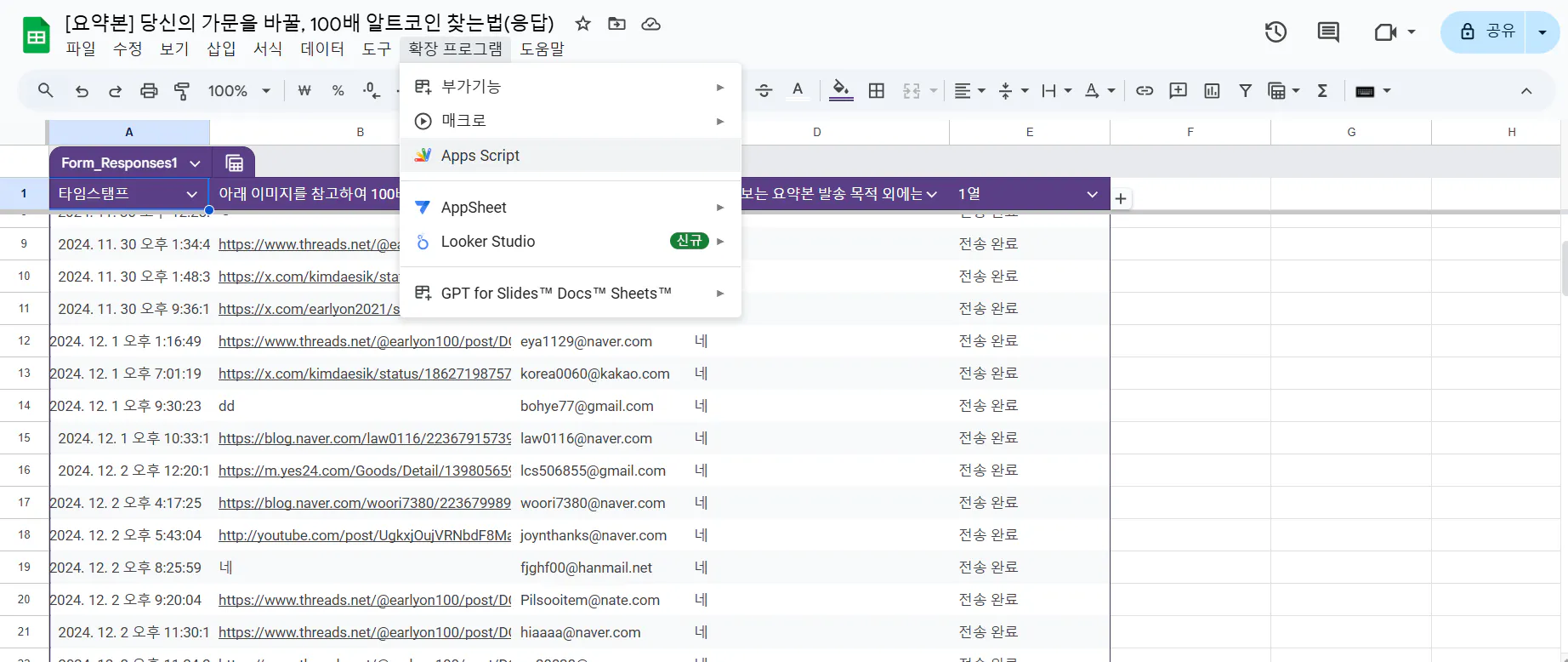The width and height of the screenshot is (1568, 662).
Task: Open m.yes24.com Goods link
Action: tap(365, 471)
